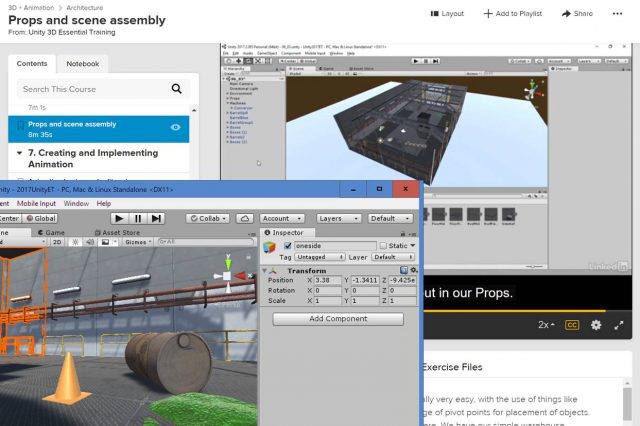The width and height of the screenshot is (640, 426).
Task: Select Hand tool in video Unity toolbar
Action: [229, 61]
